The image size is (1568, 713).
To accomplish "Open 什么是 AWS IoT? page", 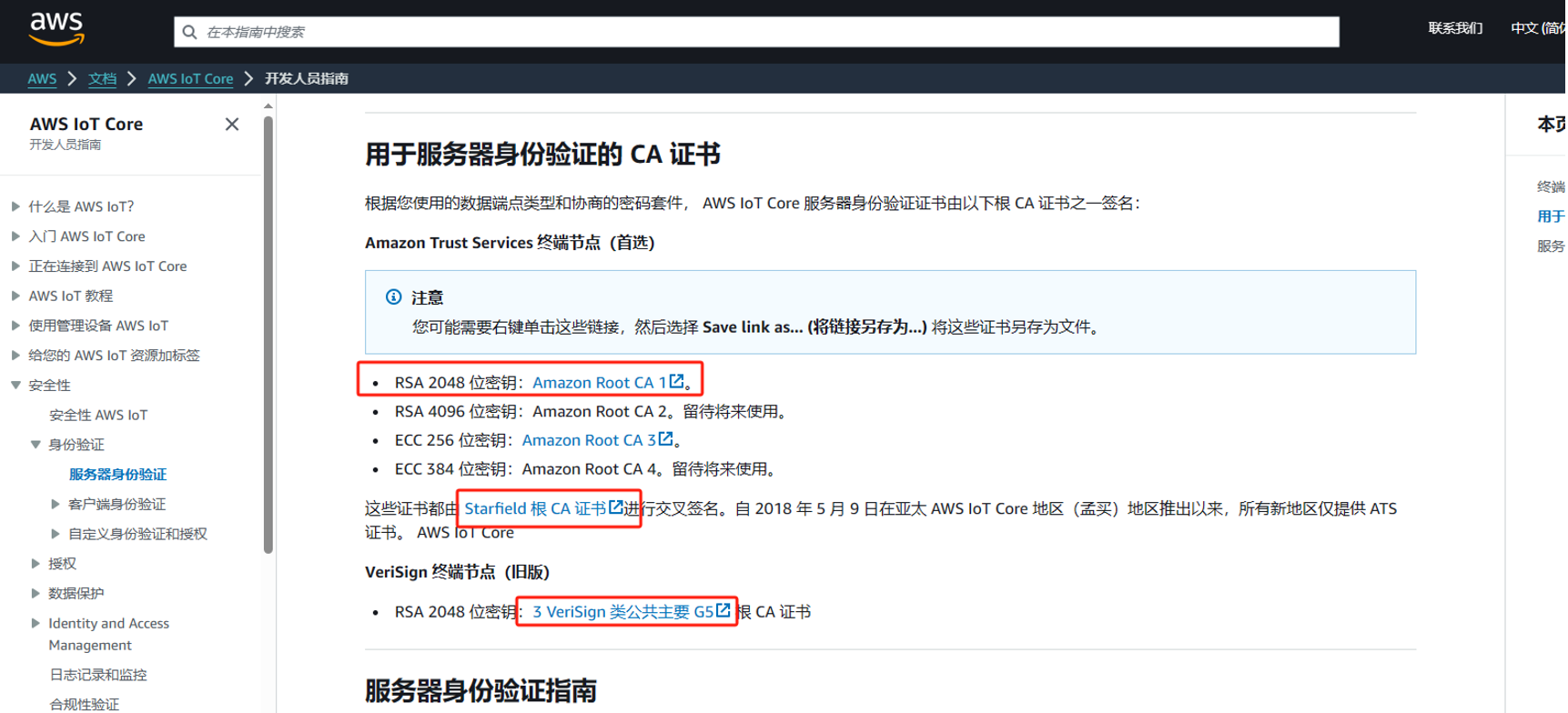I will tap(81, 206).
